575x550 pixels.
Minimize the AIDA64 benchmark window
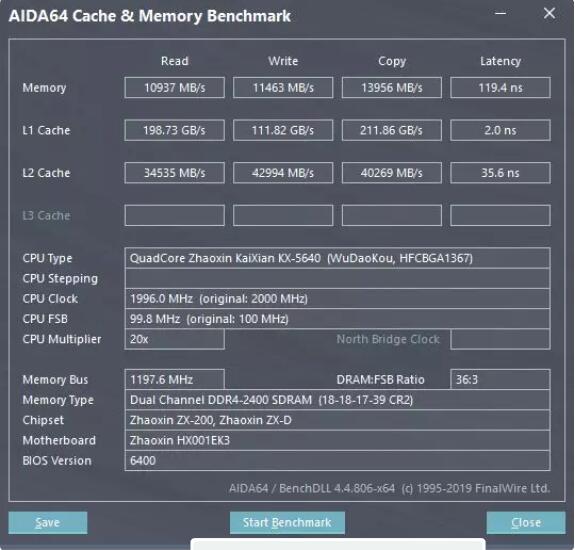(x=501, y=14)
